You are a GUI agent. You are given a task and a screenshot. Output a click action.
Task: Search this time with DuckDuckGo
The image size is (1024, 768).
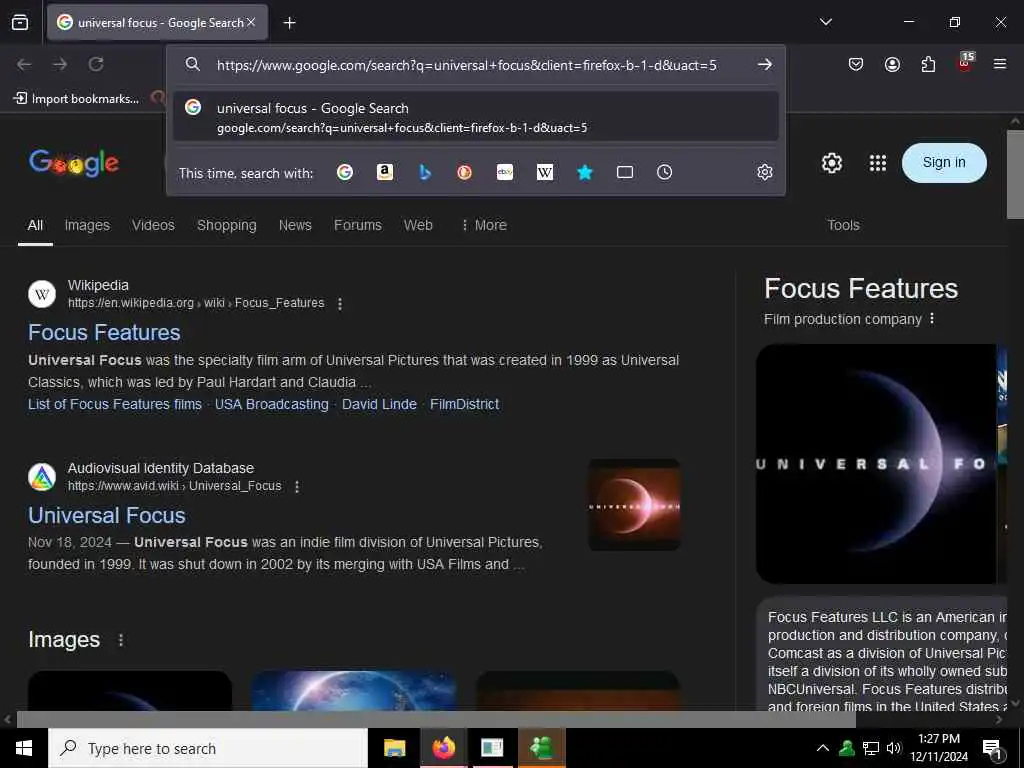[x=464, y=172]
